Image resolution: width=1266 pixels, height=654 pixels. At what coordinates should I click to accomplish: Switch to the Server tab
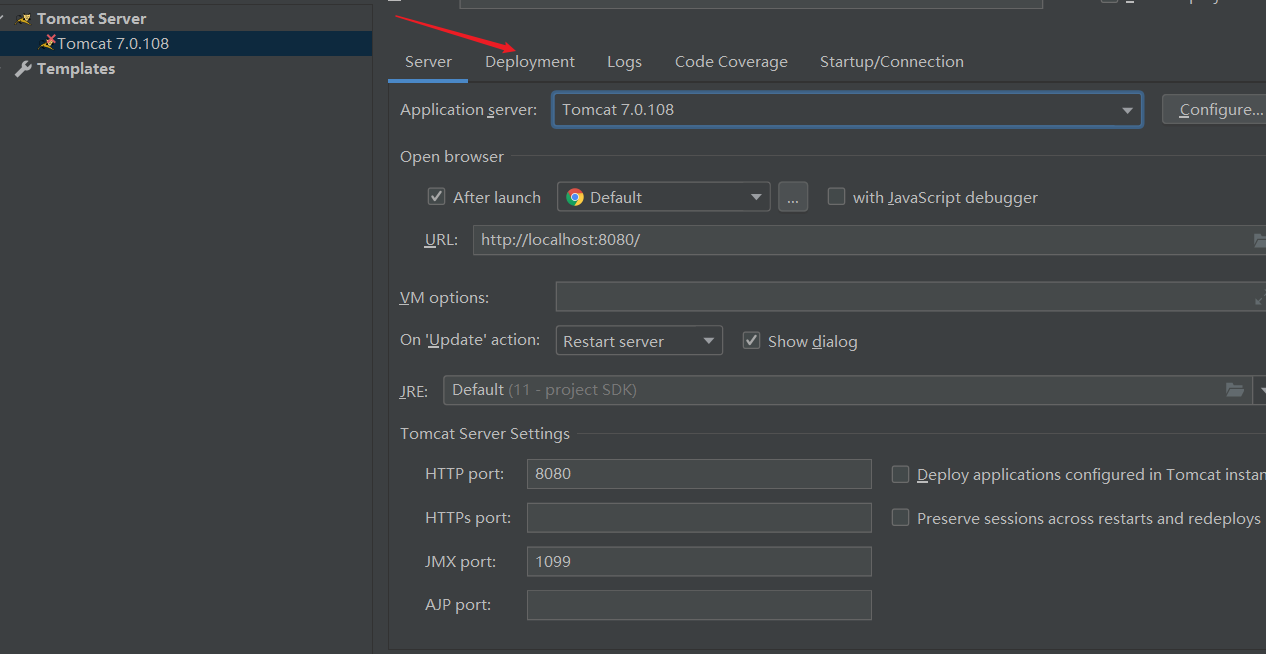coord(428,62)
